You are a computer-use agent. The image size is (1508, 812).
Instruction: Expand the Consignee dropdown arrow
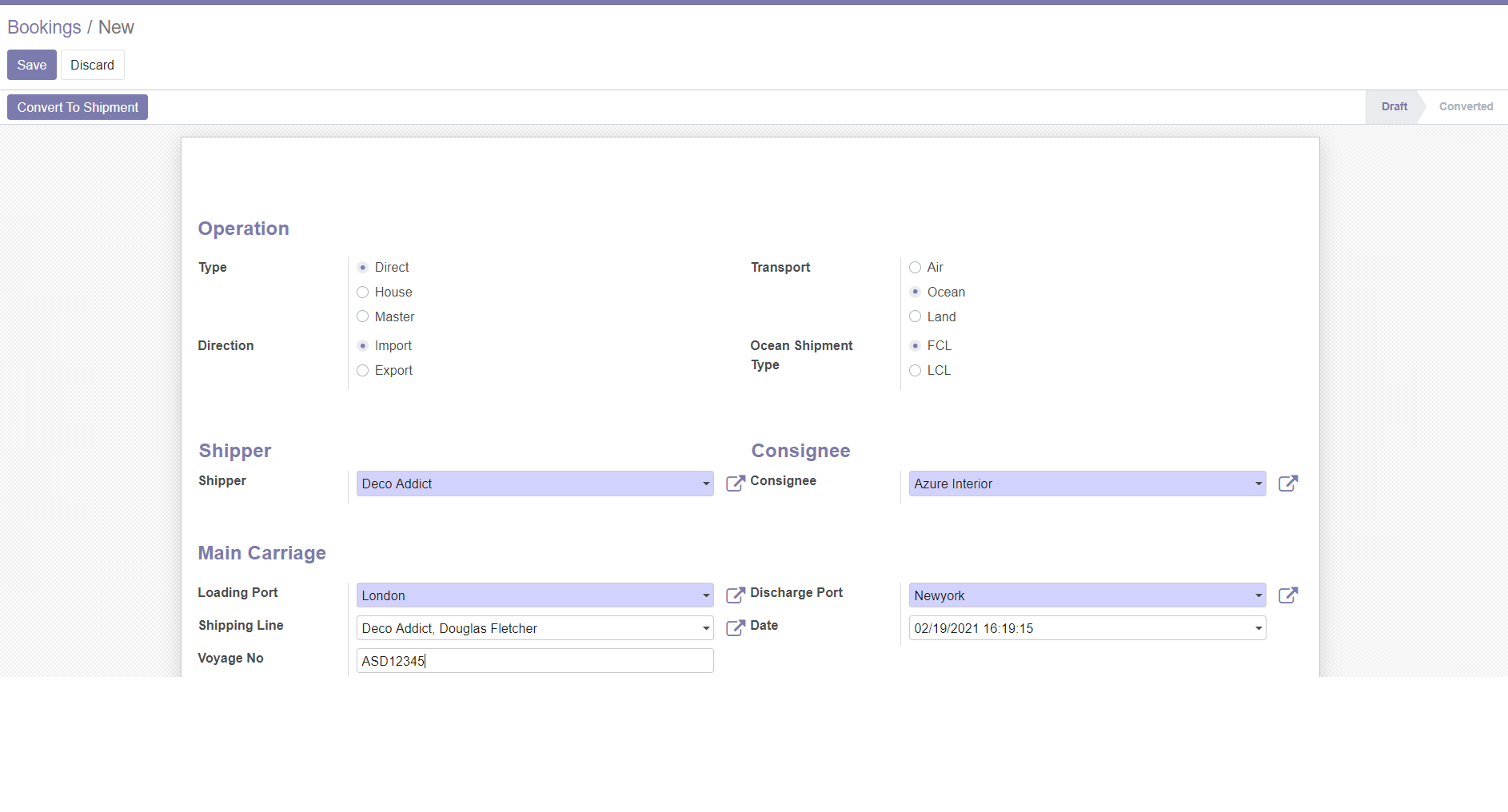[x=1258, y=484]
